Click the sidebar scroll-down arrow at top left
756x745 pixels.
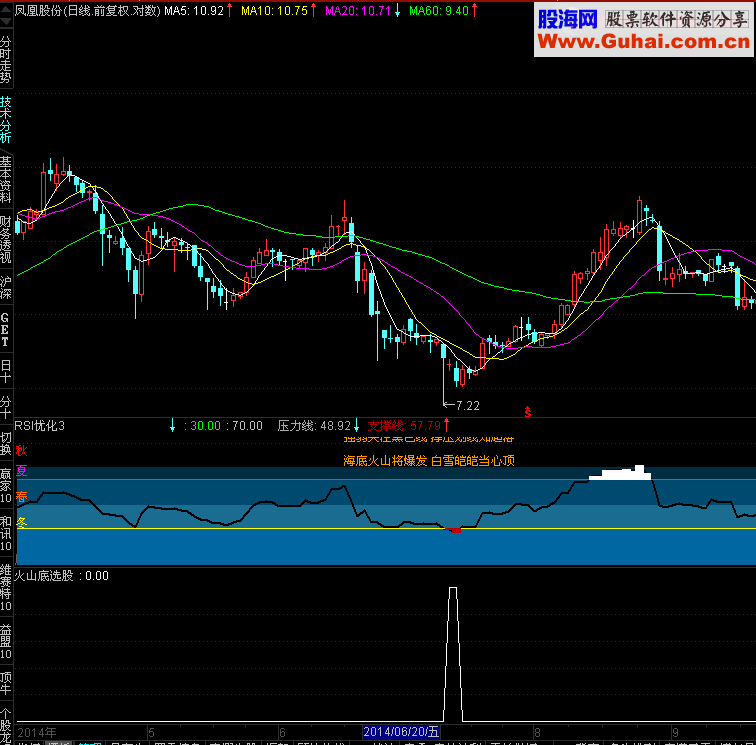6,22
